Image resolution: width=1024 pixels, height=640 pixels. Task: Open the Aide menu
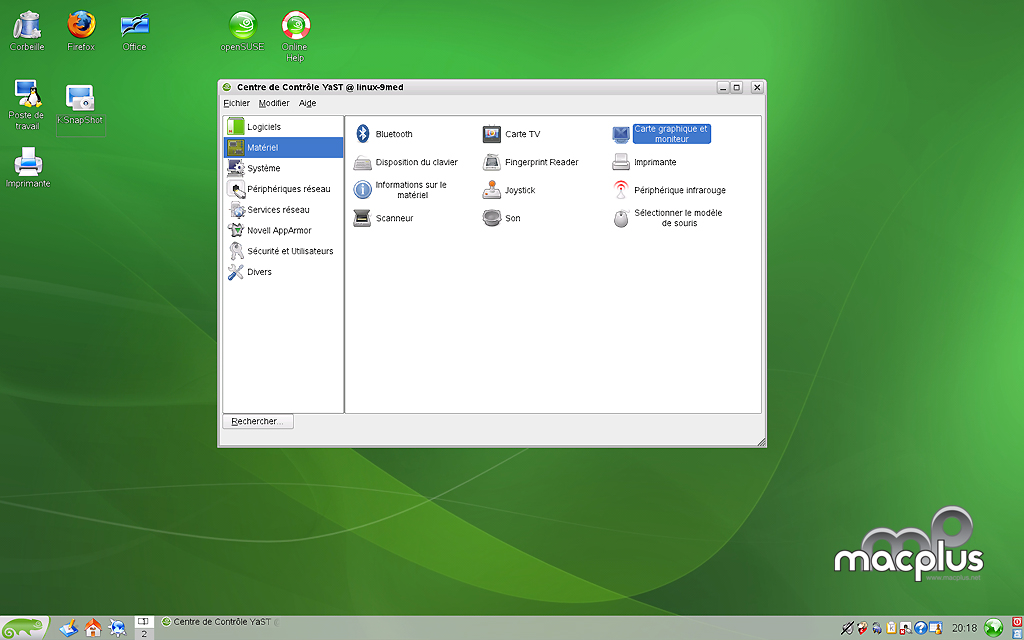coord(307,103)
